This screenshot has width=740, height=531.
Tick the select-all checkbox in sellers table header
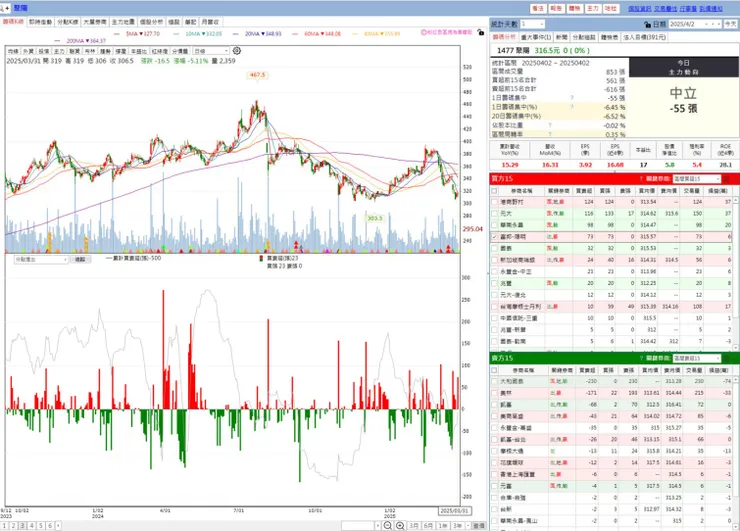coord(494,370)
